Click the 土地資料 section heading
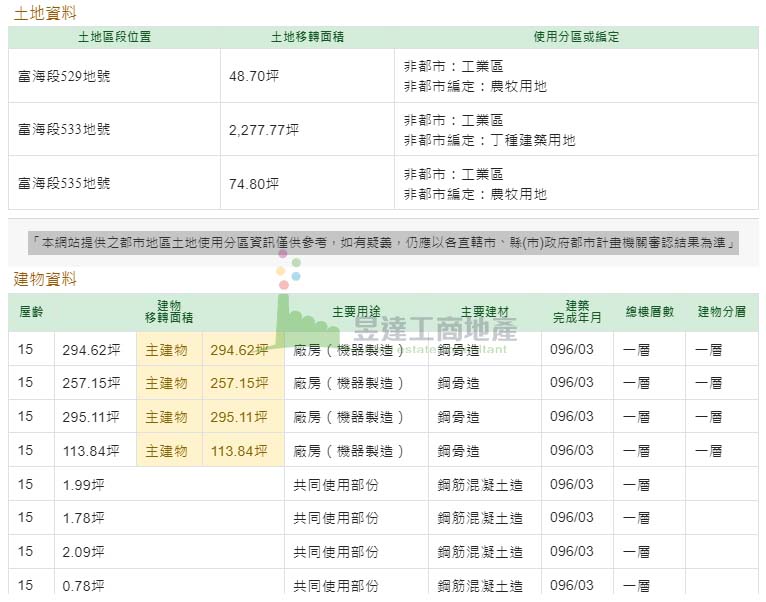This screenshot has height=602, width=766. click(x=44, y=13)
